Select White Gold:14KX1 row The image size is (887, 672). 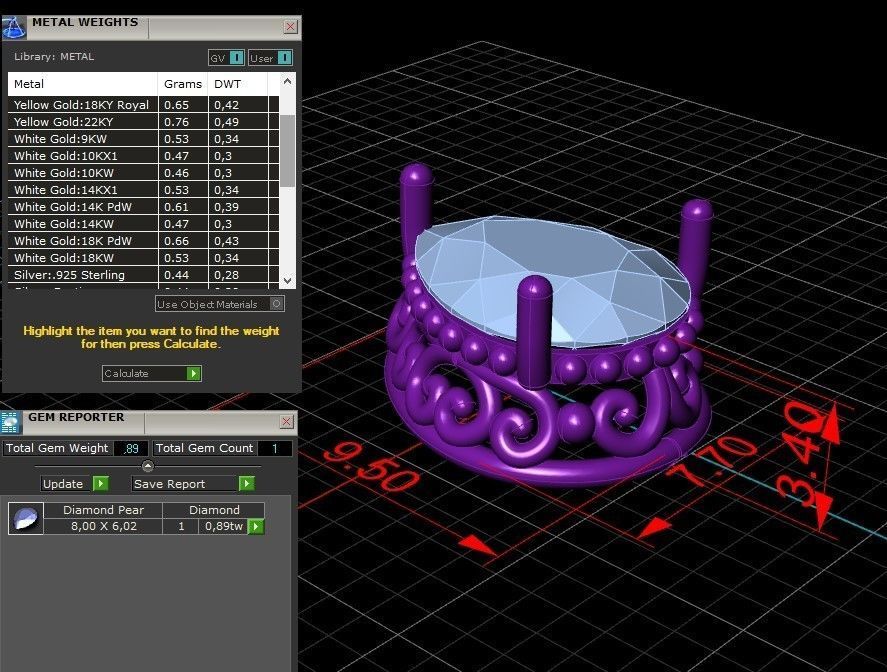click(144, 189)
